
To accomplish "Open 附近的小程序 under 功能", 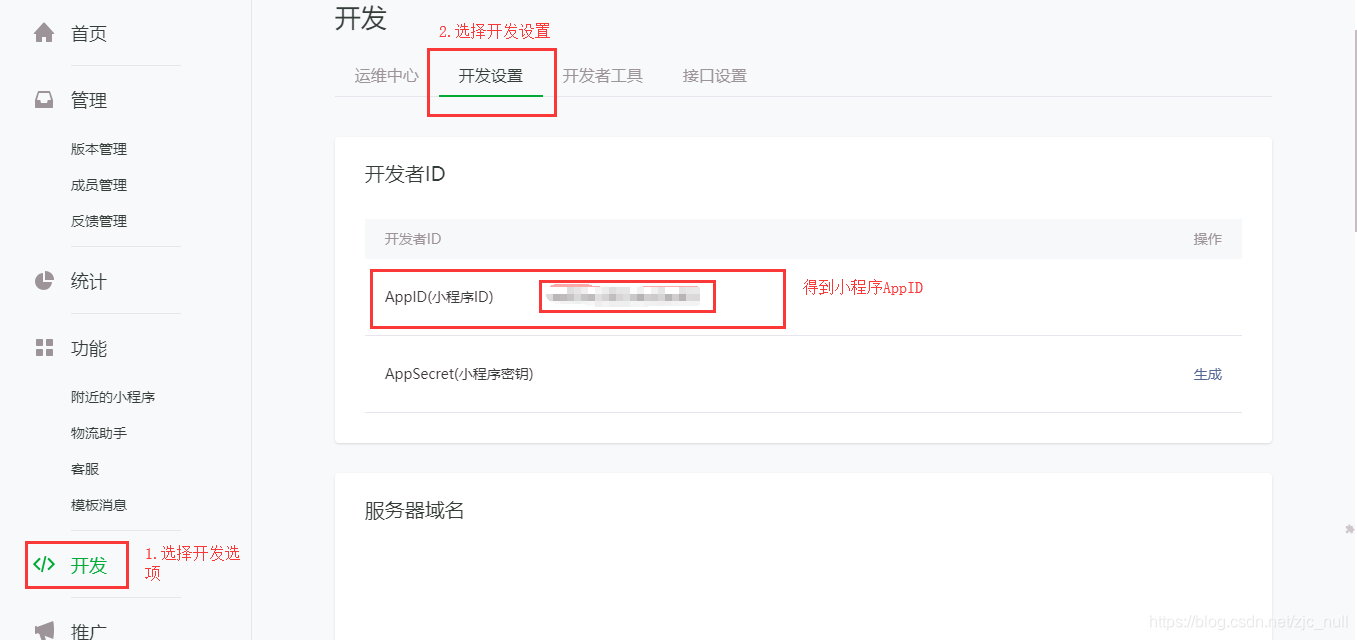I will tap(113, 397).
